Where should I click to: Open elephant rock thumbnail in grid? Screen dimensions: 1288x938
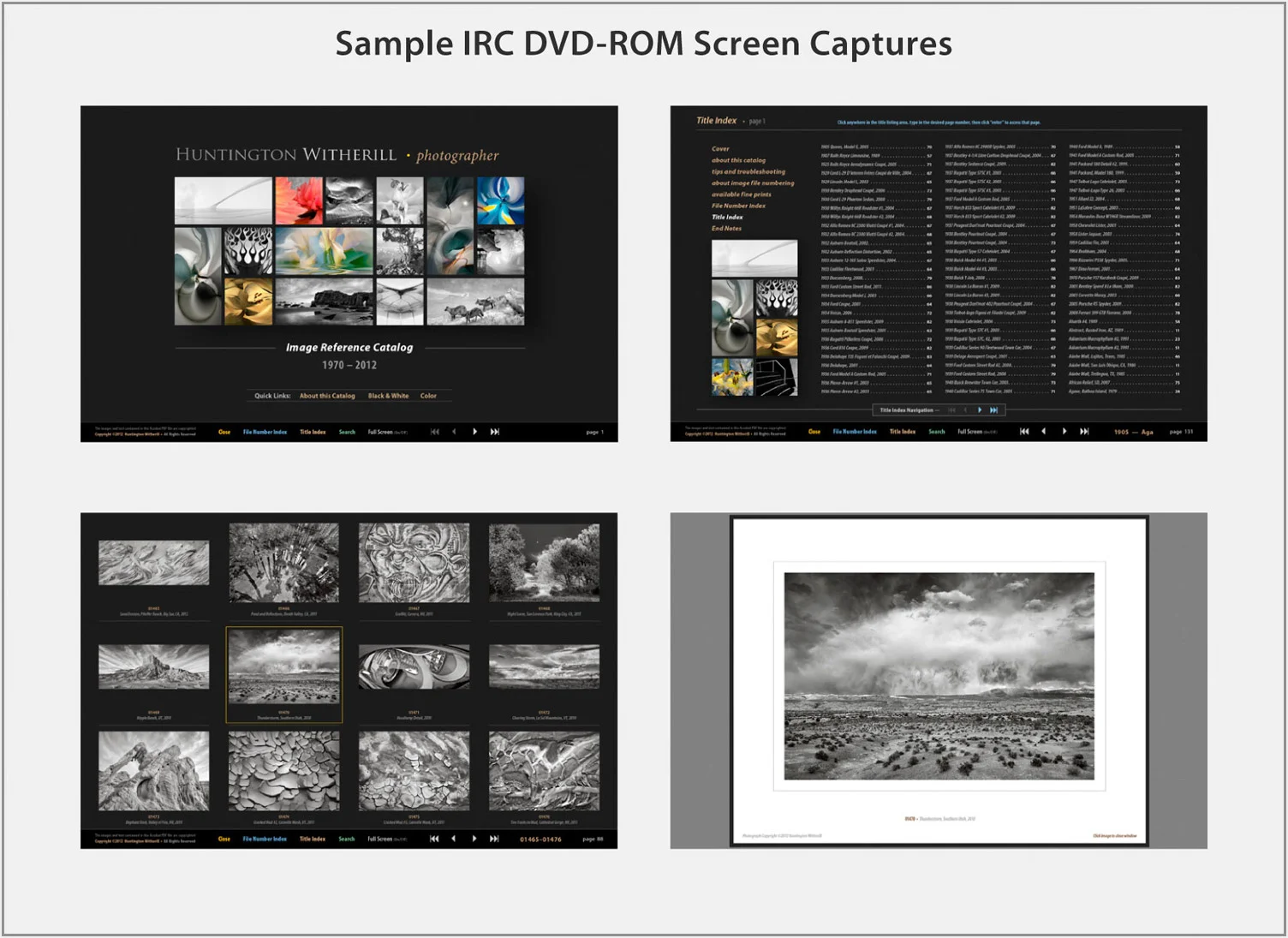pyautogui.click(x=153, y=771)
